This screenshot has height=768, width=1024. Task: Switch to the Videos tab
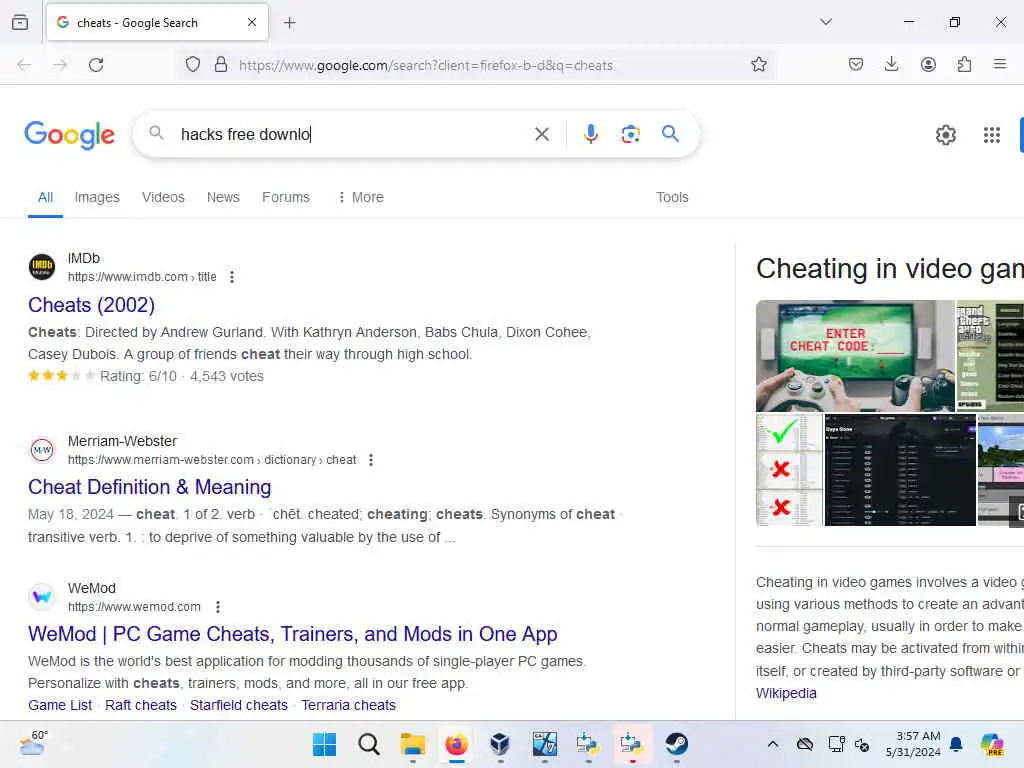click(x=163, y=197)
